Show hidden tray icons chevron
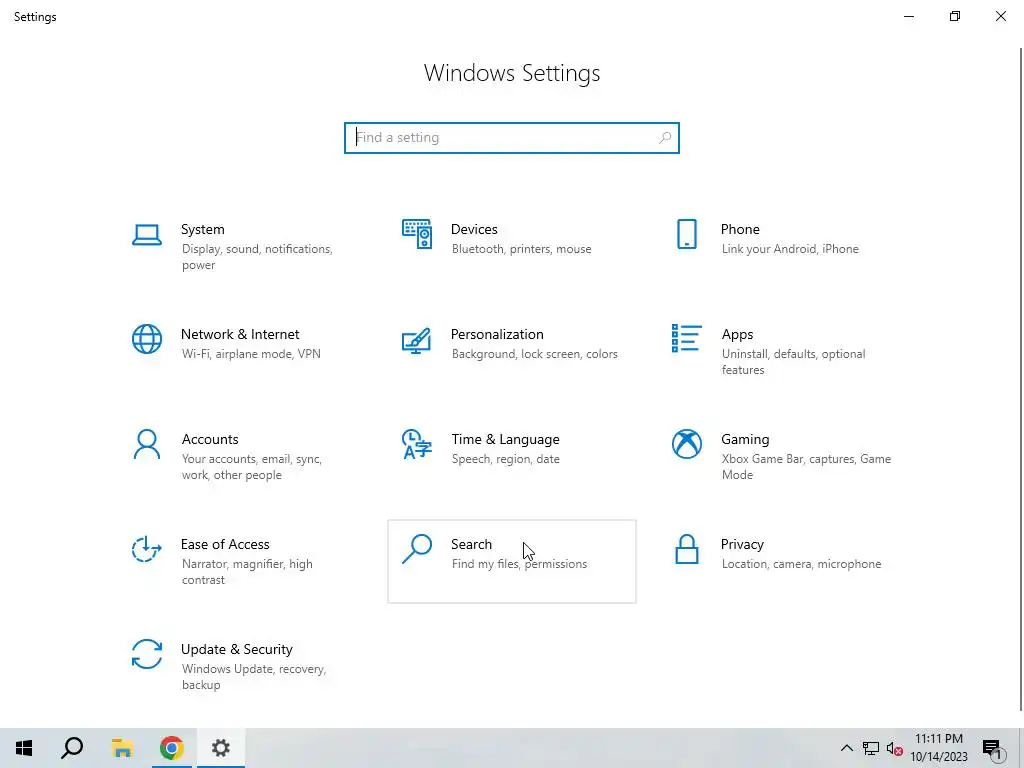This screenshot has height=768, width=1024. [846, 748]
